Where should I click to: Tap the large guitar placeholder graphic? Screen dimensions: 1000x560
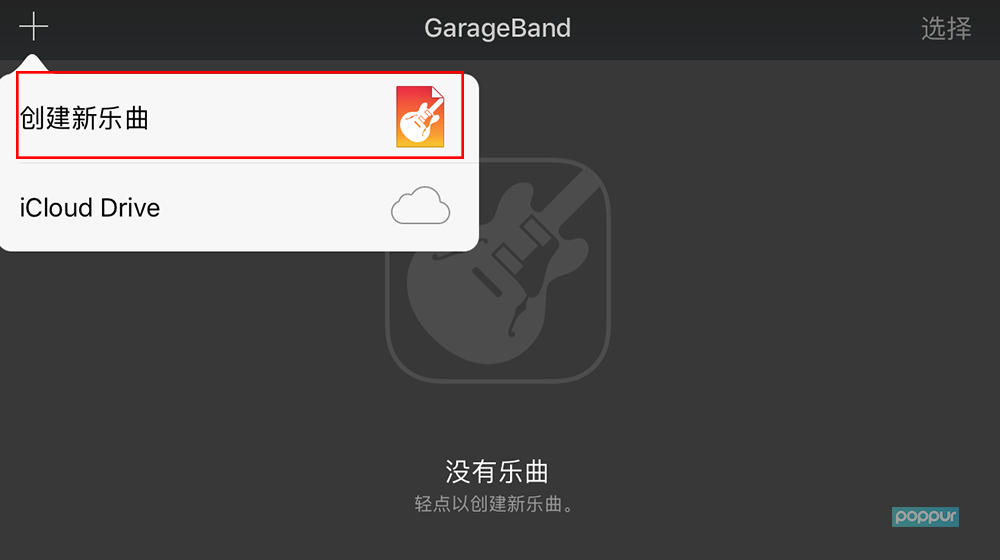(498, 271)
